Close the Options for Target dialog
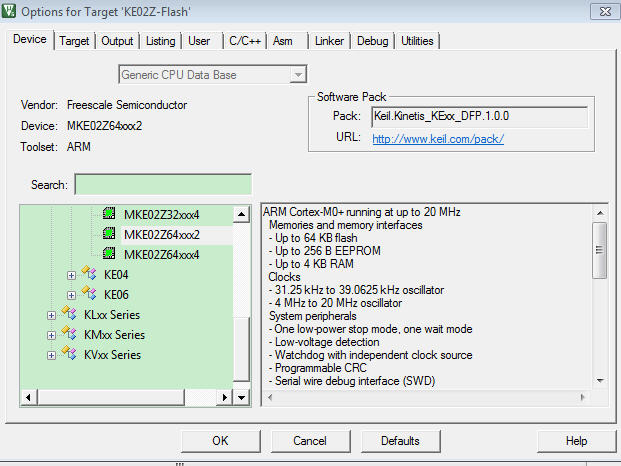The image size is (621, 466). coord(605,11)
